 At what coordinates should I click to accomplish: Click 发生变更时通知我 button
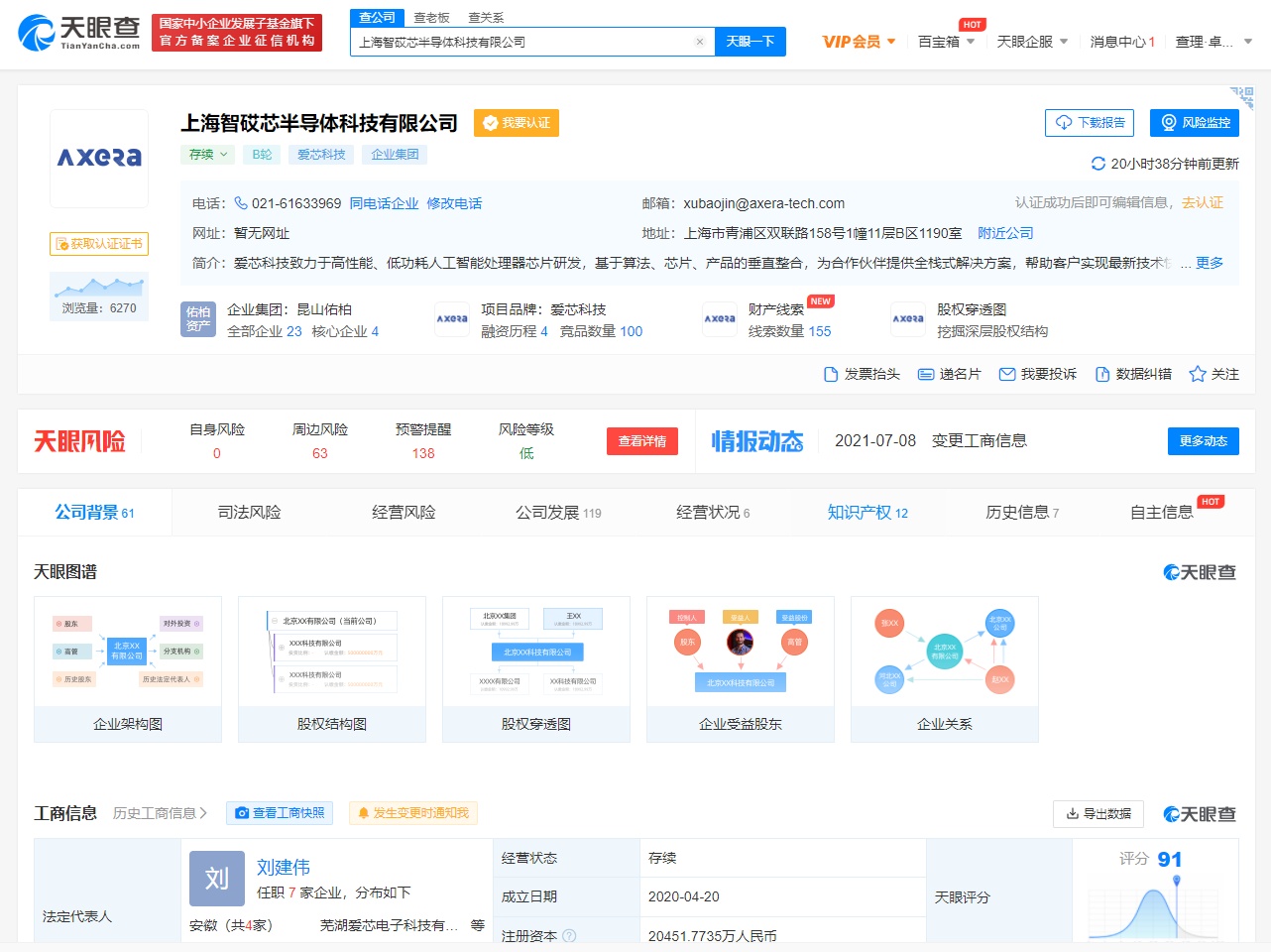tap(412, 813)
